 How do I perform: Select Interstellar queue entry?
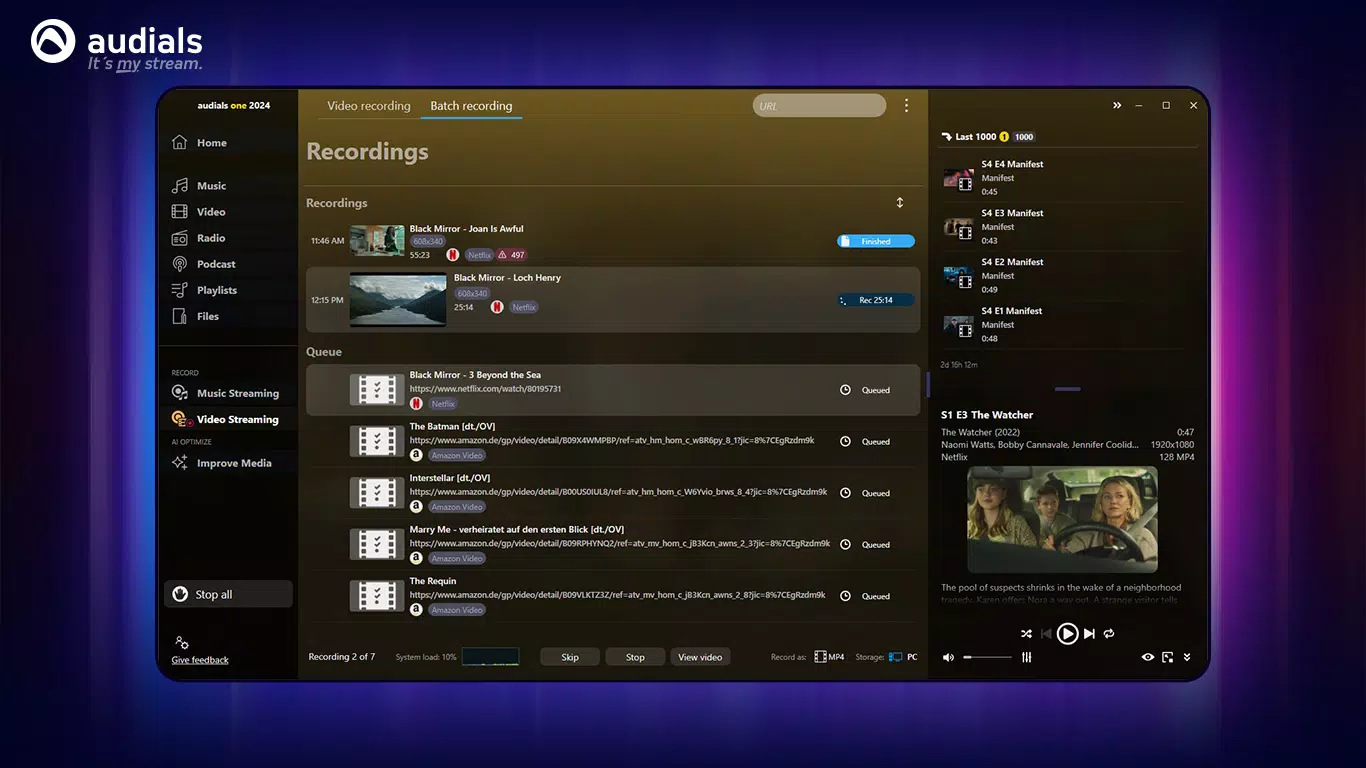612,493
